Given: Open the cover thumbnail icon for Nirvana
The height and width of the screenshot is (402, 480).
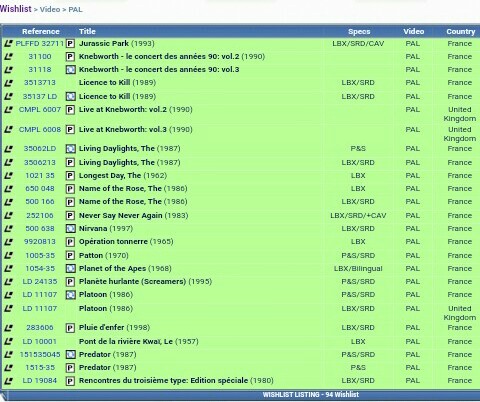Looking at the screenshot, I should pyautogui.click(x=70, y=229).
